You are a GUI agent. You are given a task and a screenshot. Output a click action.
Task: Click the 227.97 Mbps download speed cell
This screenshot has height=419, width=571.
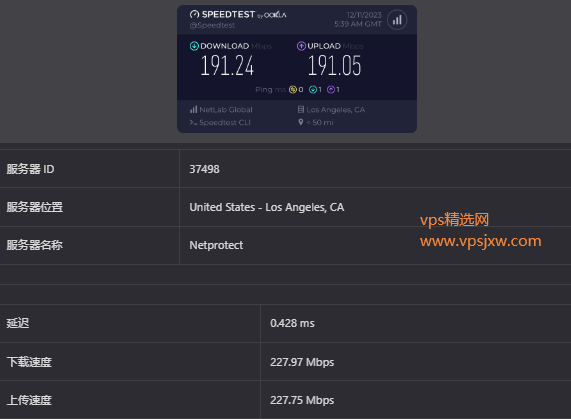(x=416, y=362)
